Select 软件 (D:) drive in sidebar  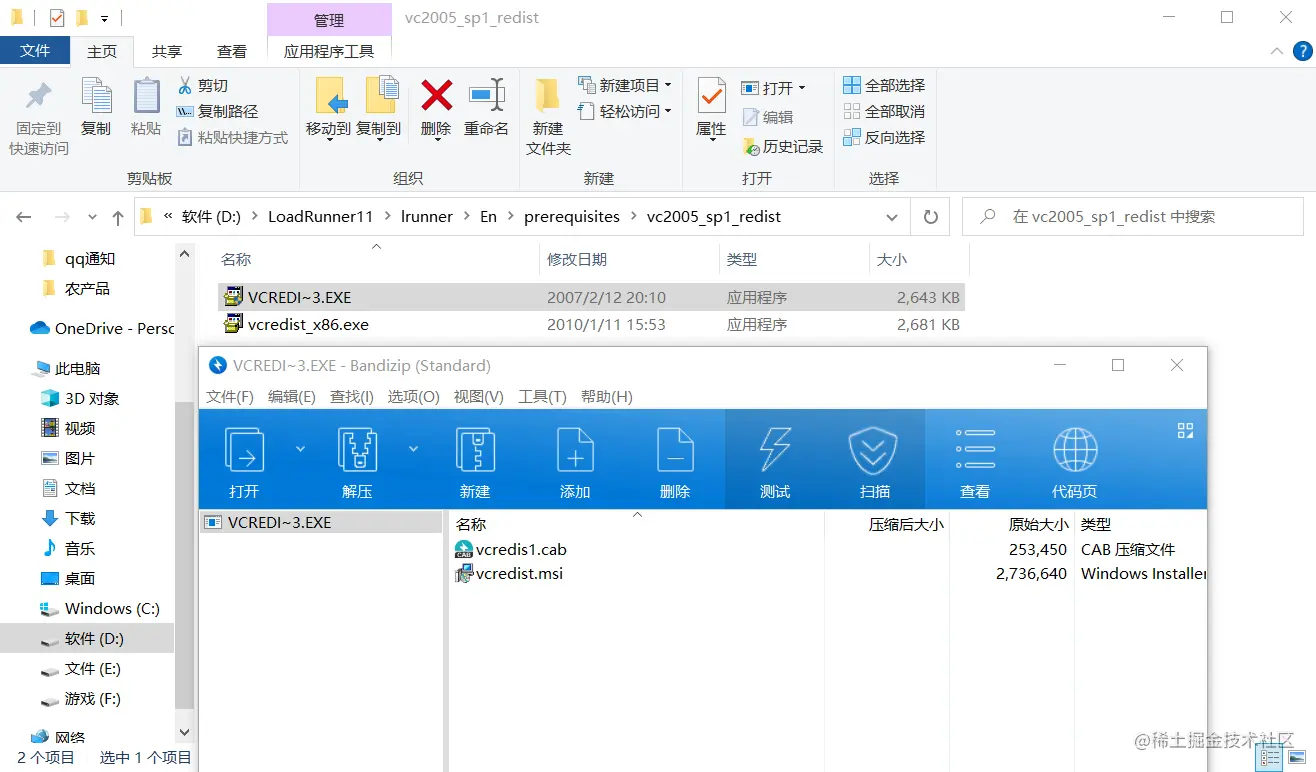[x=87, y=639]
